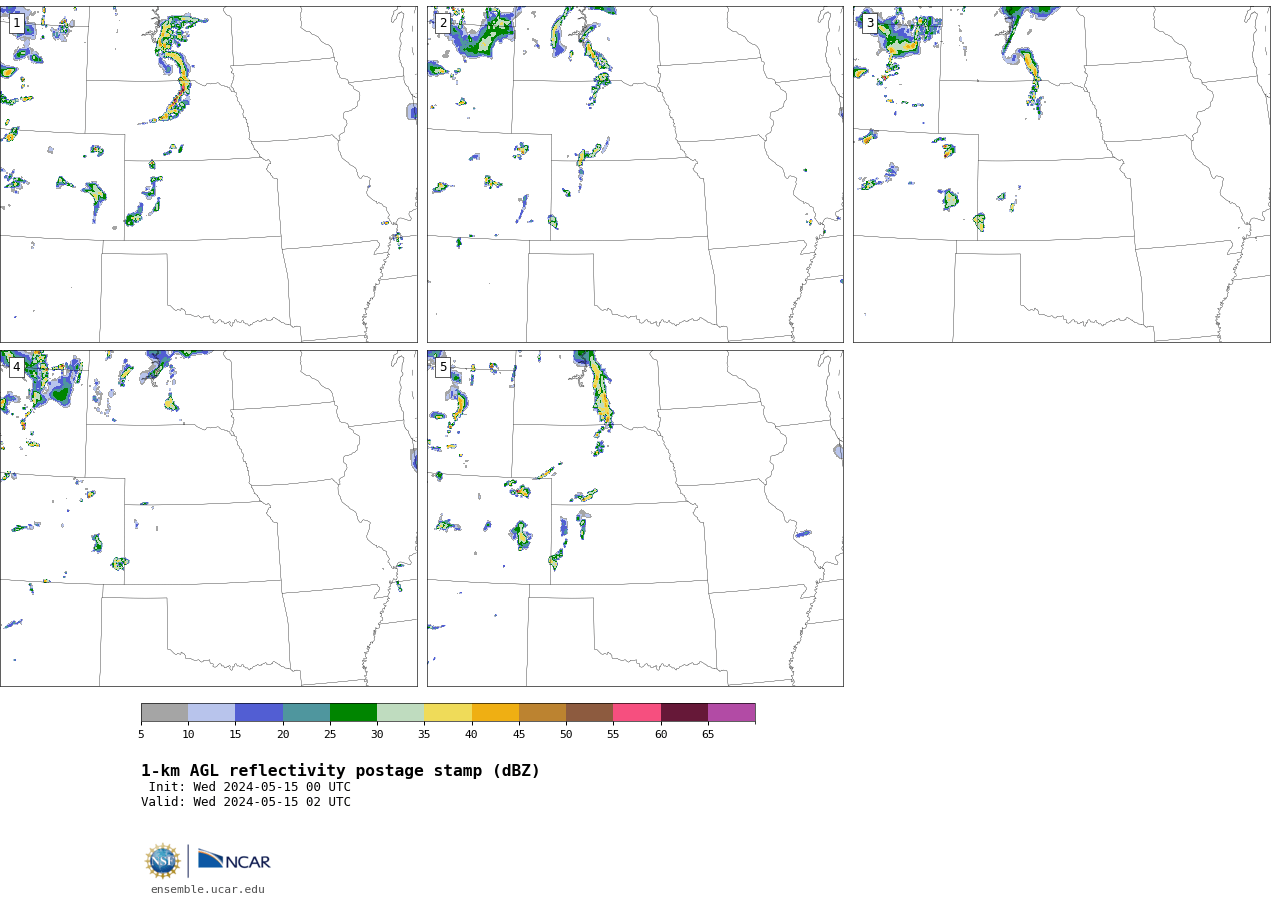Click the pale green 30-35 dBZ swatch
This screenshot has height=901, width=1280.
click(x=401, y=712)
